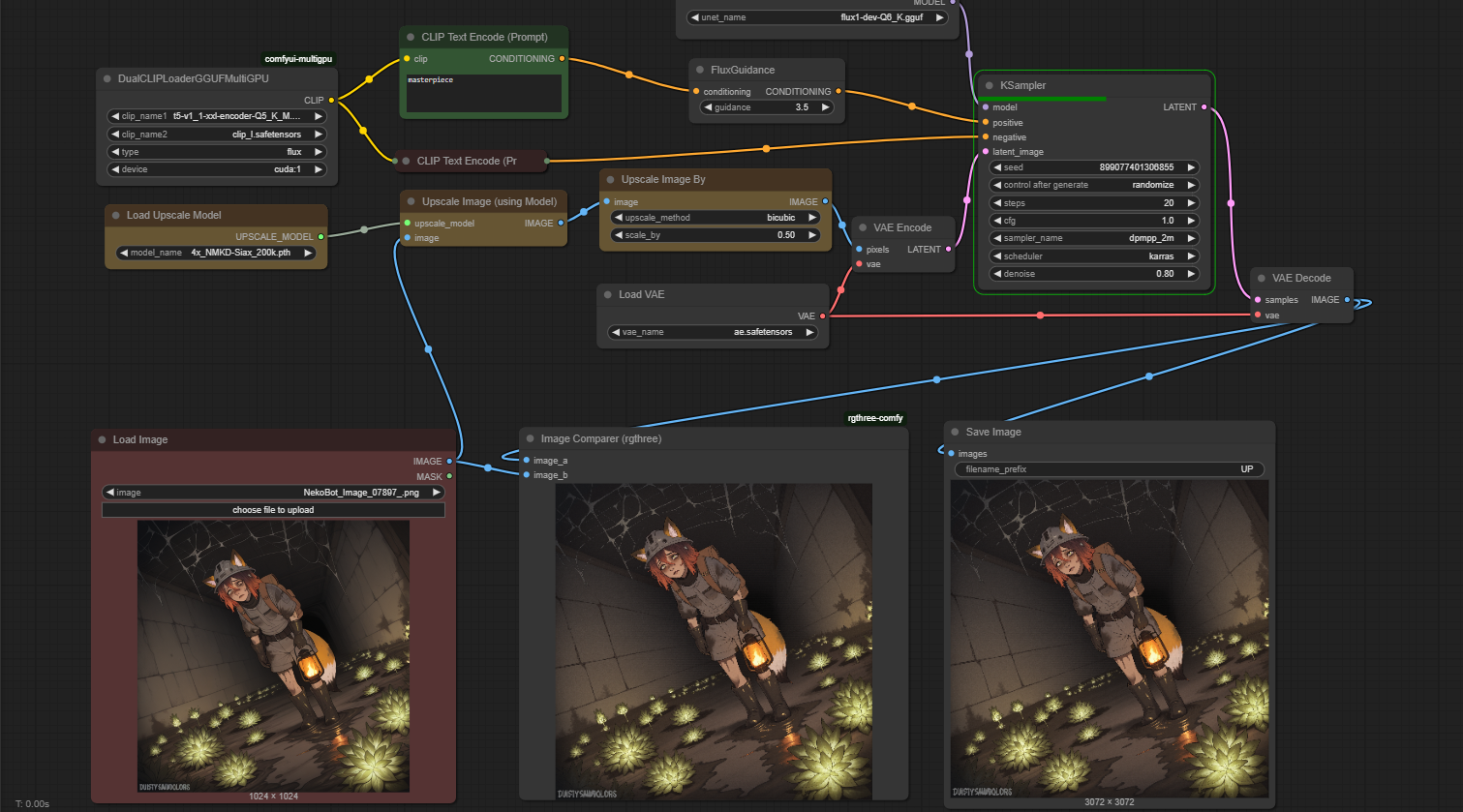Decrease cfg using its left arrow

tap(997, 221)
